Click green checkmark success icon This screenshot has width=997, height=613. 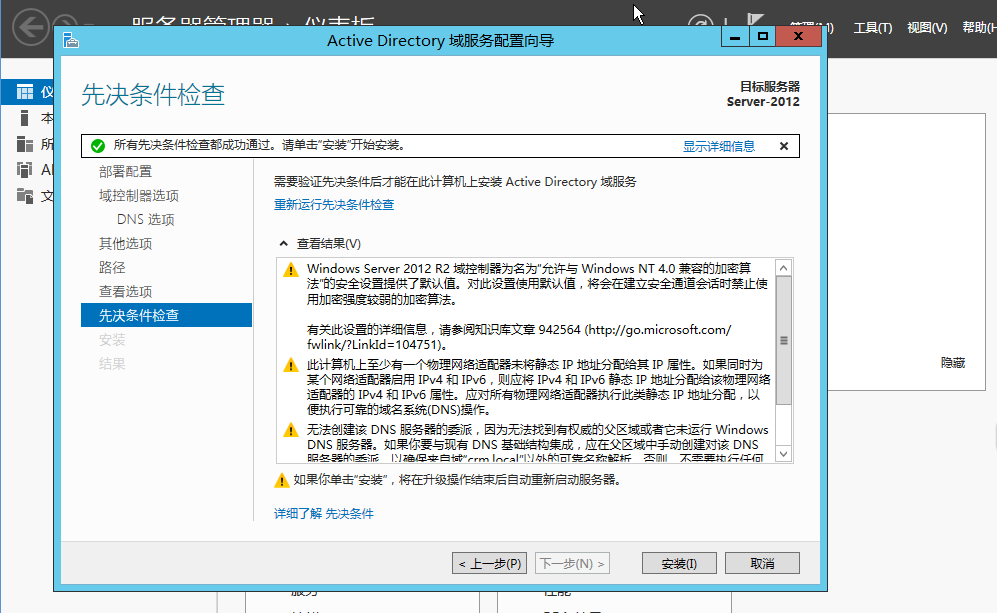pos(98,146)
